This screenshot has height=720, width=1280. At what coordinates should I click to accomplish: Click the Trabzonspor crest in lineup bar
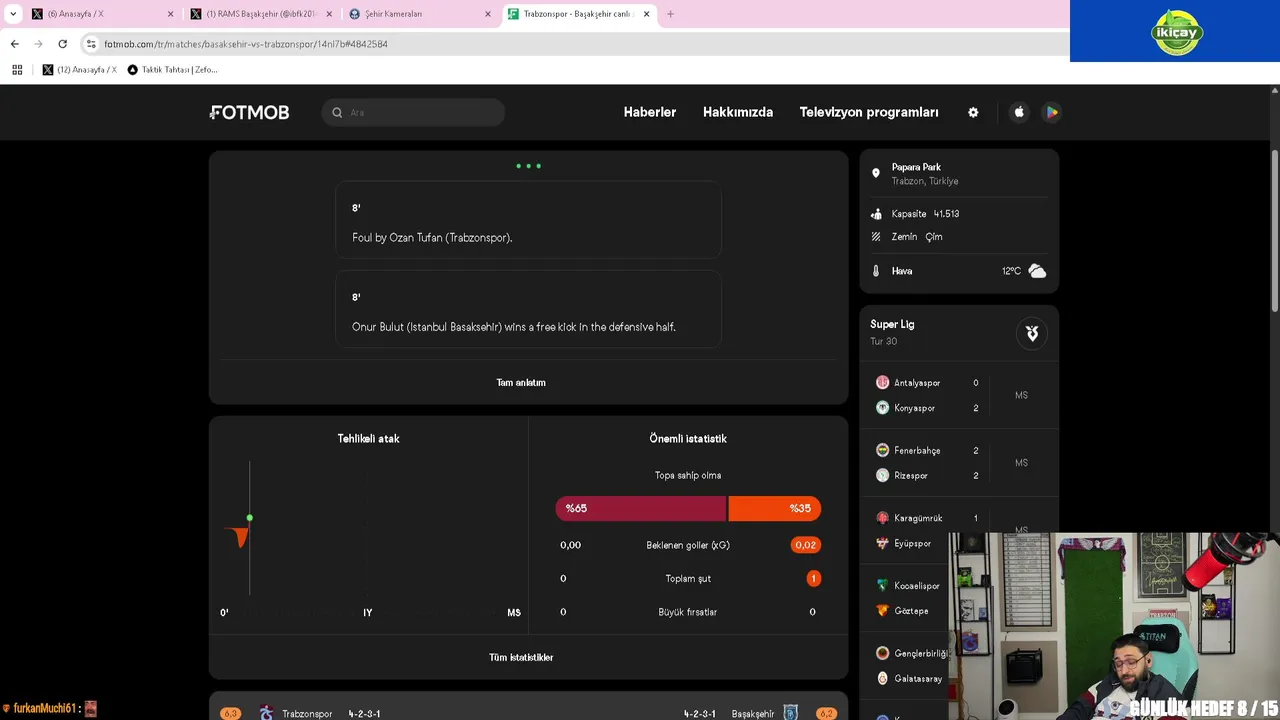tap(266, 713)
